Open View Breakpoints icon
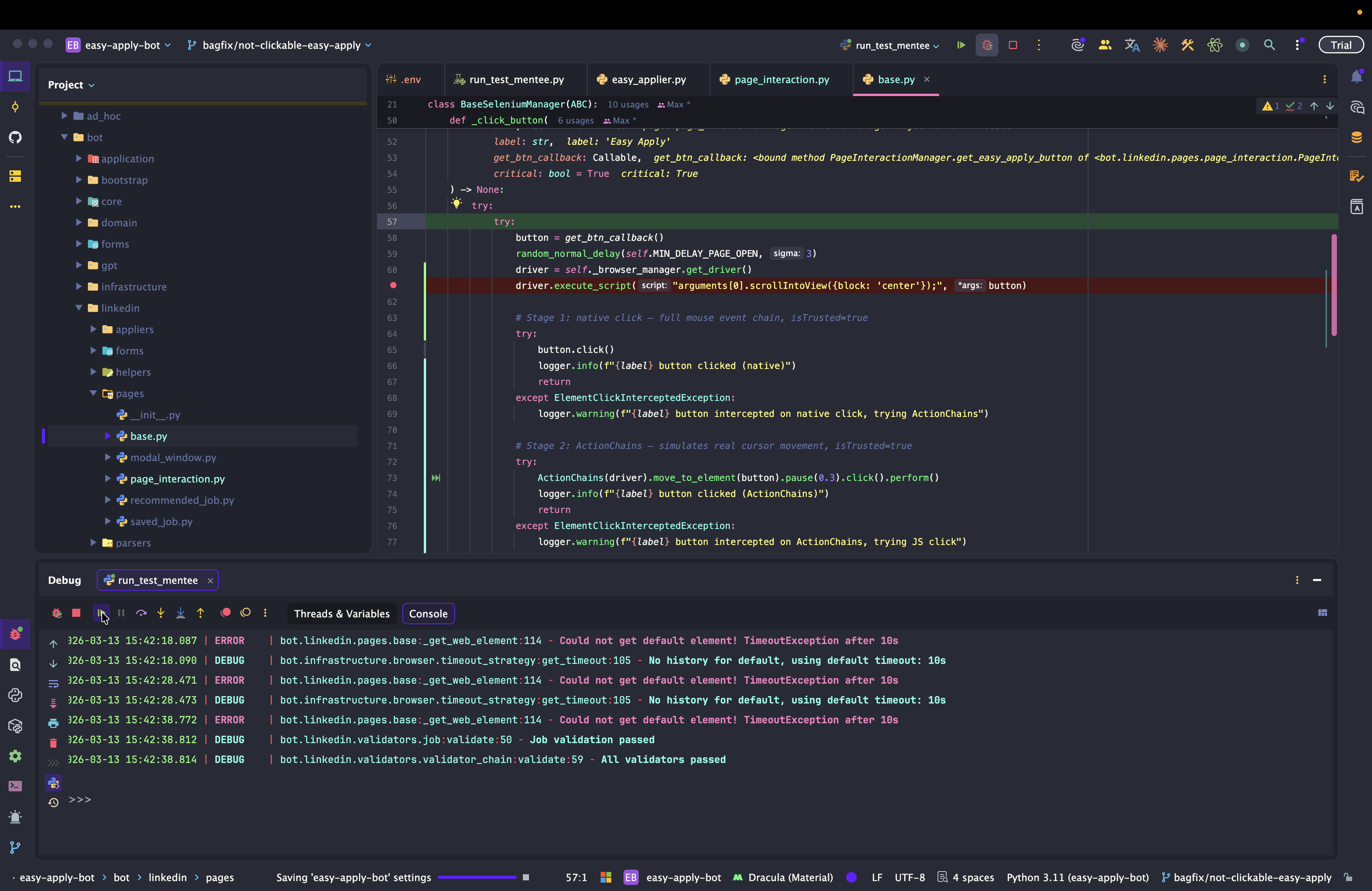1372x891 pixels. (225, 613)
